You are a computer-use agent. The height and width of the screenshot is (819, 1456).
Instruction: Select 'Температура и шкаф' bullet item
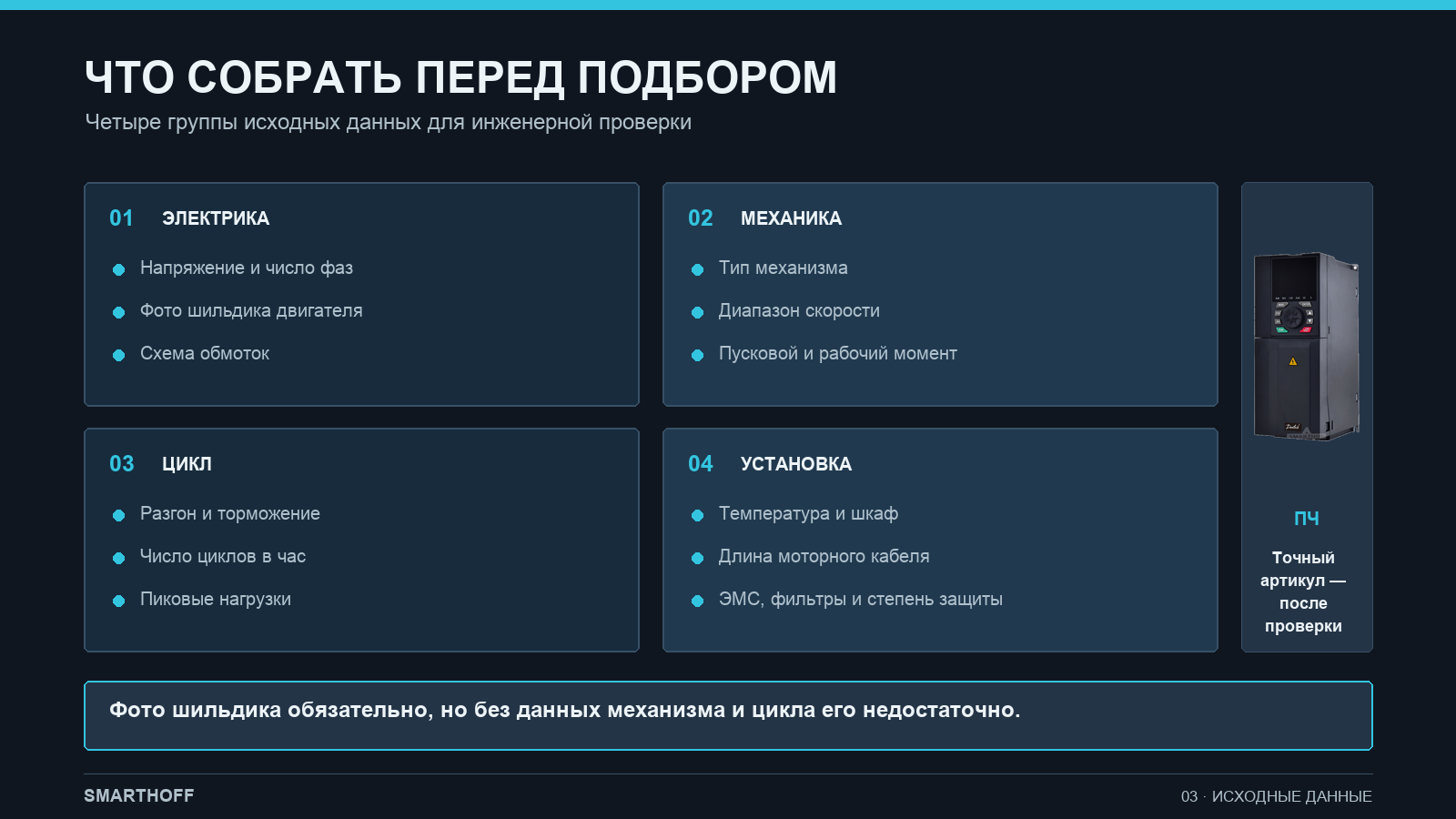[808, 513]
